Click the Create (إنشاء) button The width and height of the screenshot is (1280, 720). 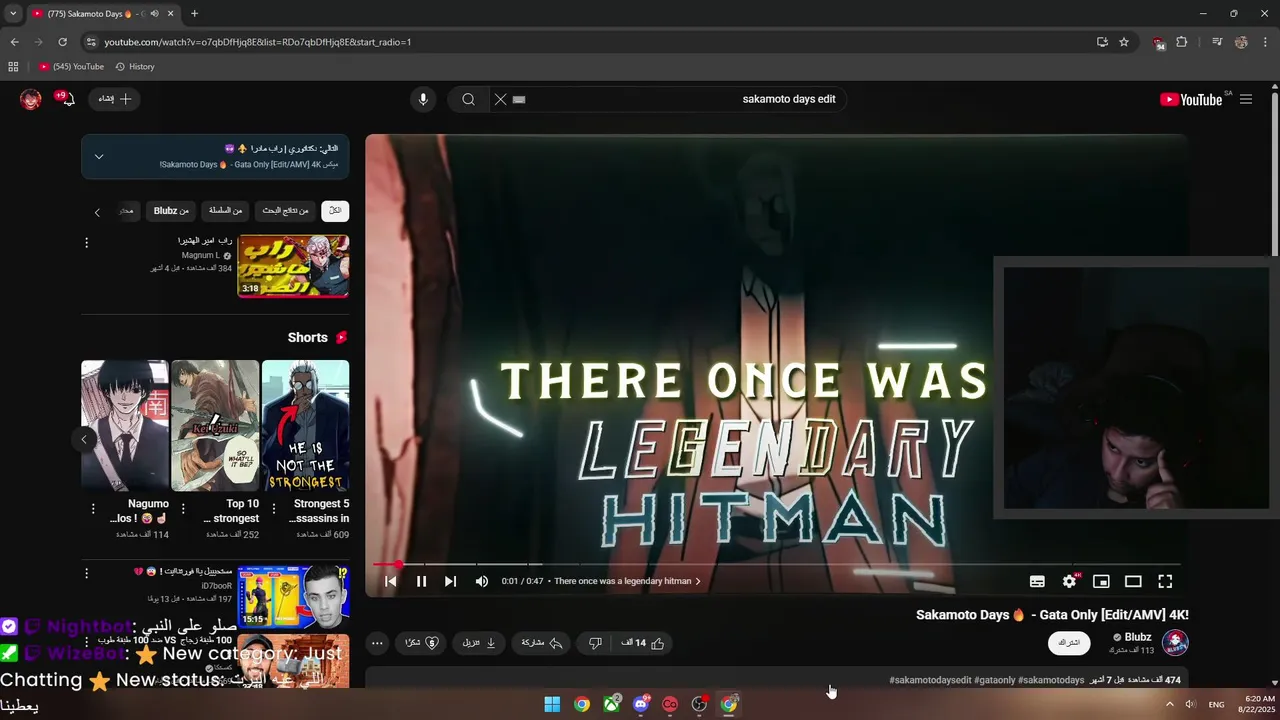click(114, 99)
